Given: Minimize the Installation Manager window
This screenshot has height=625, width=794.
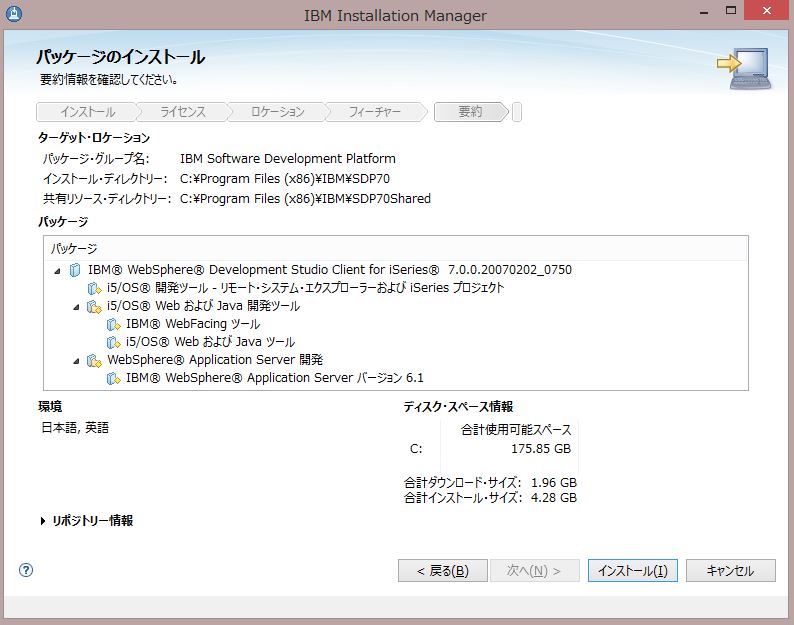Looking at the screenshot, I should click(704, 12).
